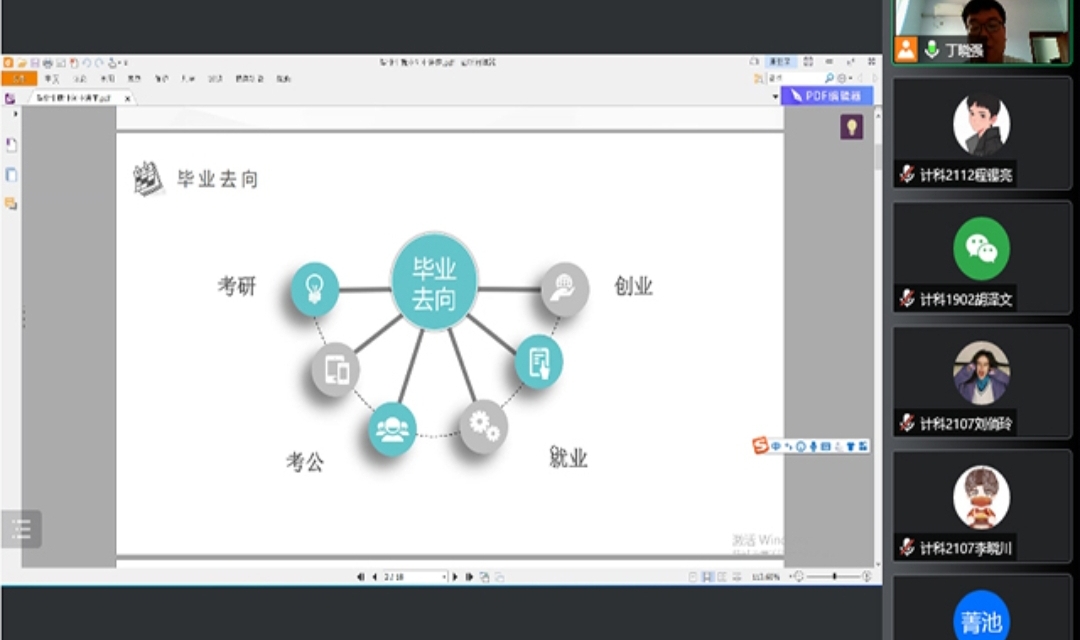
Task: Select the single-page view icon in the status bar
Action: tap(693, 575)
